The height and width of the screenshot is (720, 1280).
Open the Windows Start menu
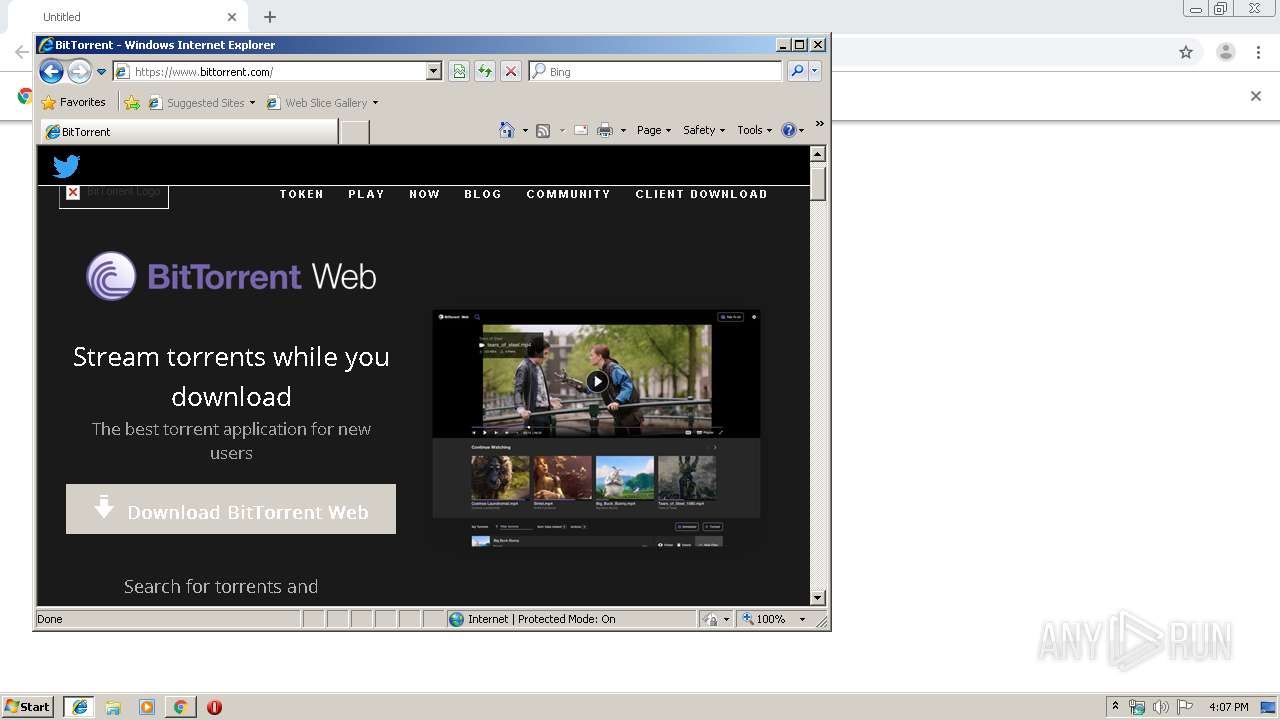click(28, 707)
